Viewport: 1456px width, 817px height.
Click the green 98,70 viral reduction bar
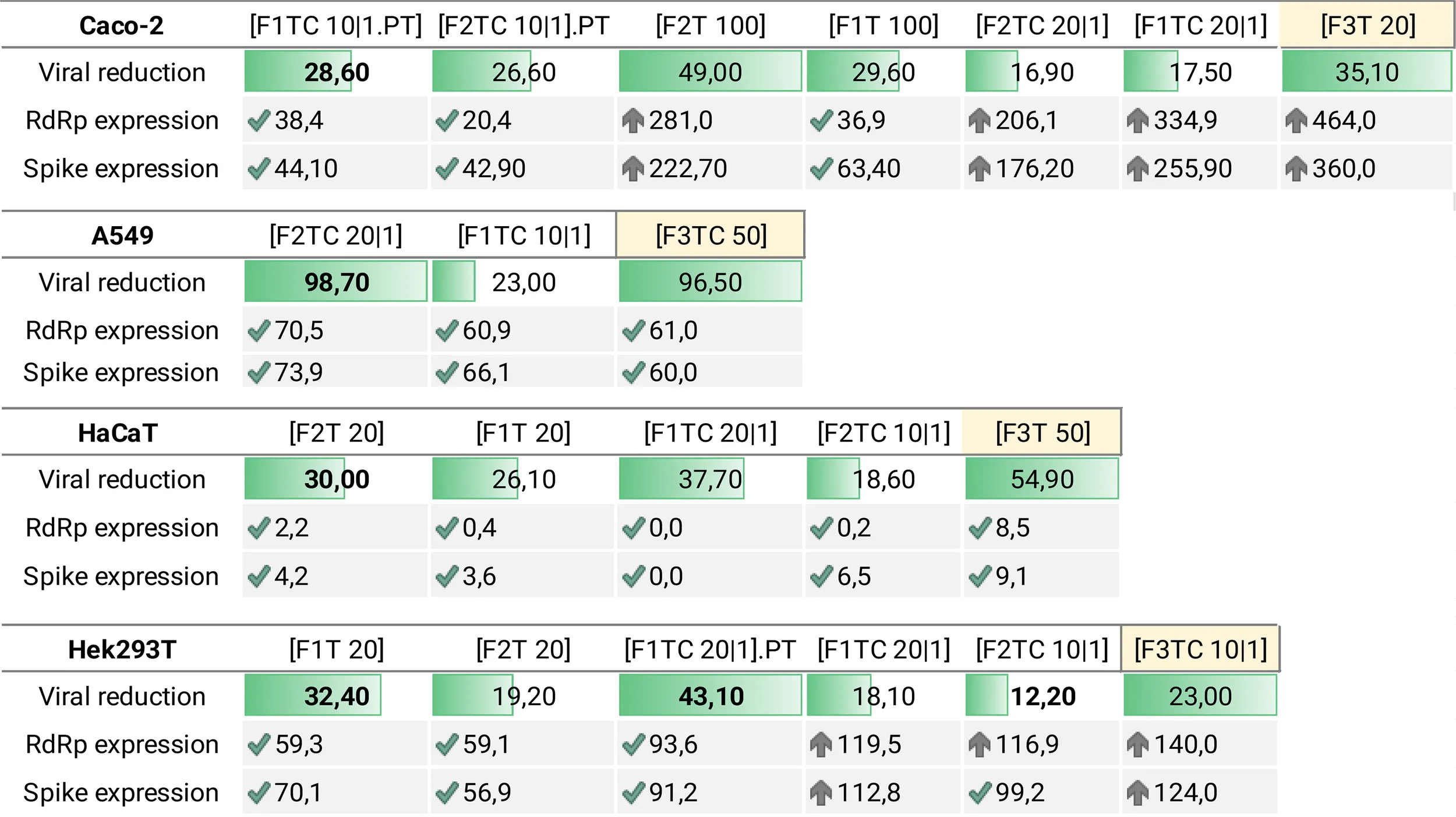point(335,282)
